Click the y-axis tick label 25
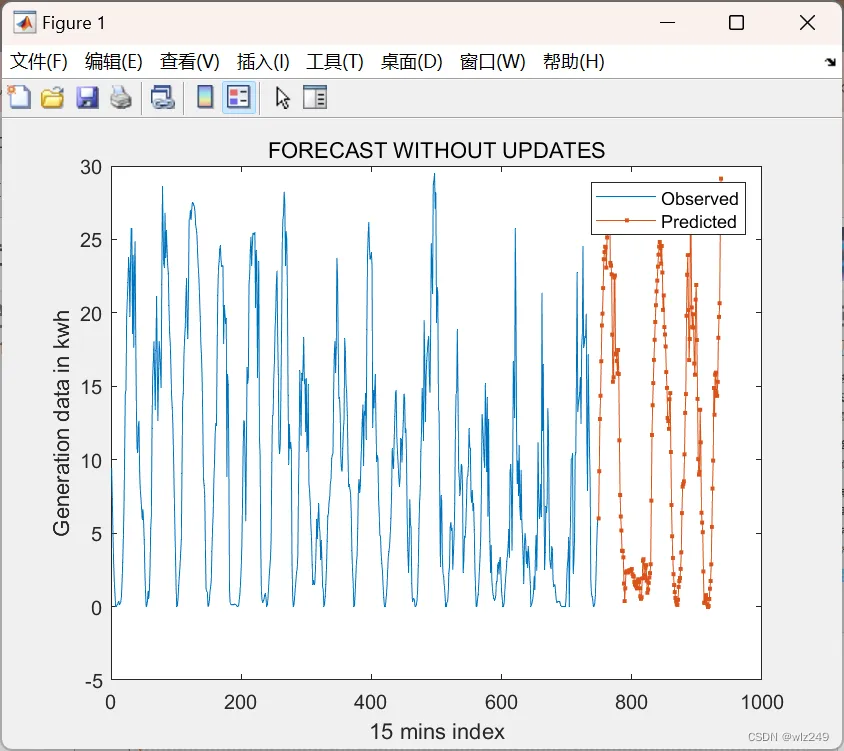This screenshot has height=751, width=844. [91, 240]
